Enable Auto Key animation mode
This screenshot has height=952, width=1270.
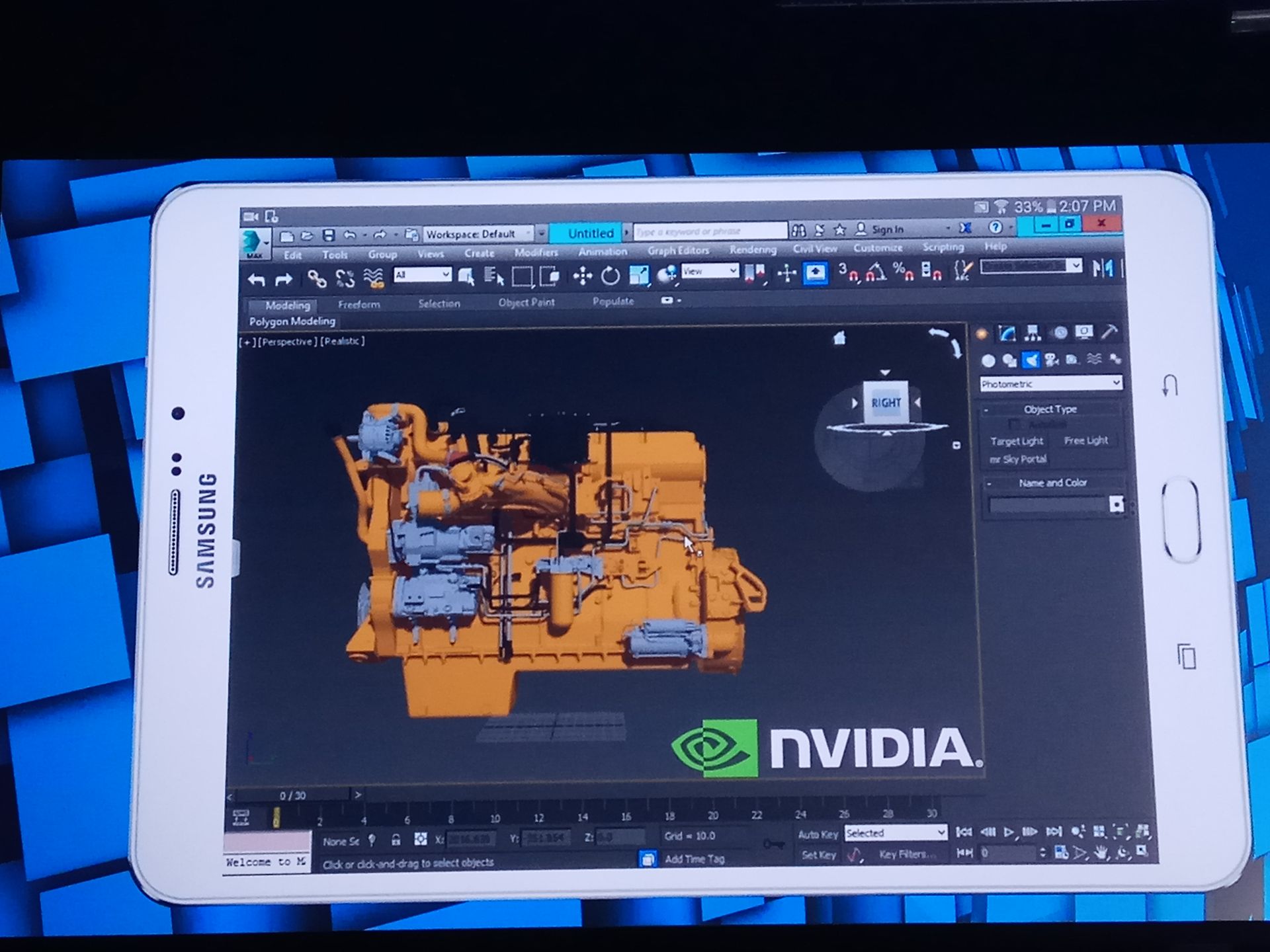tap(818, 834)
